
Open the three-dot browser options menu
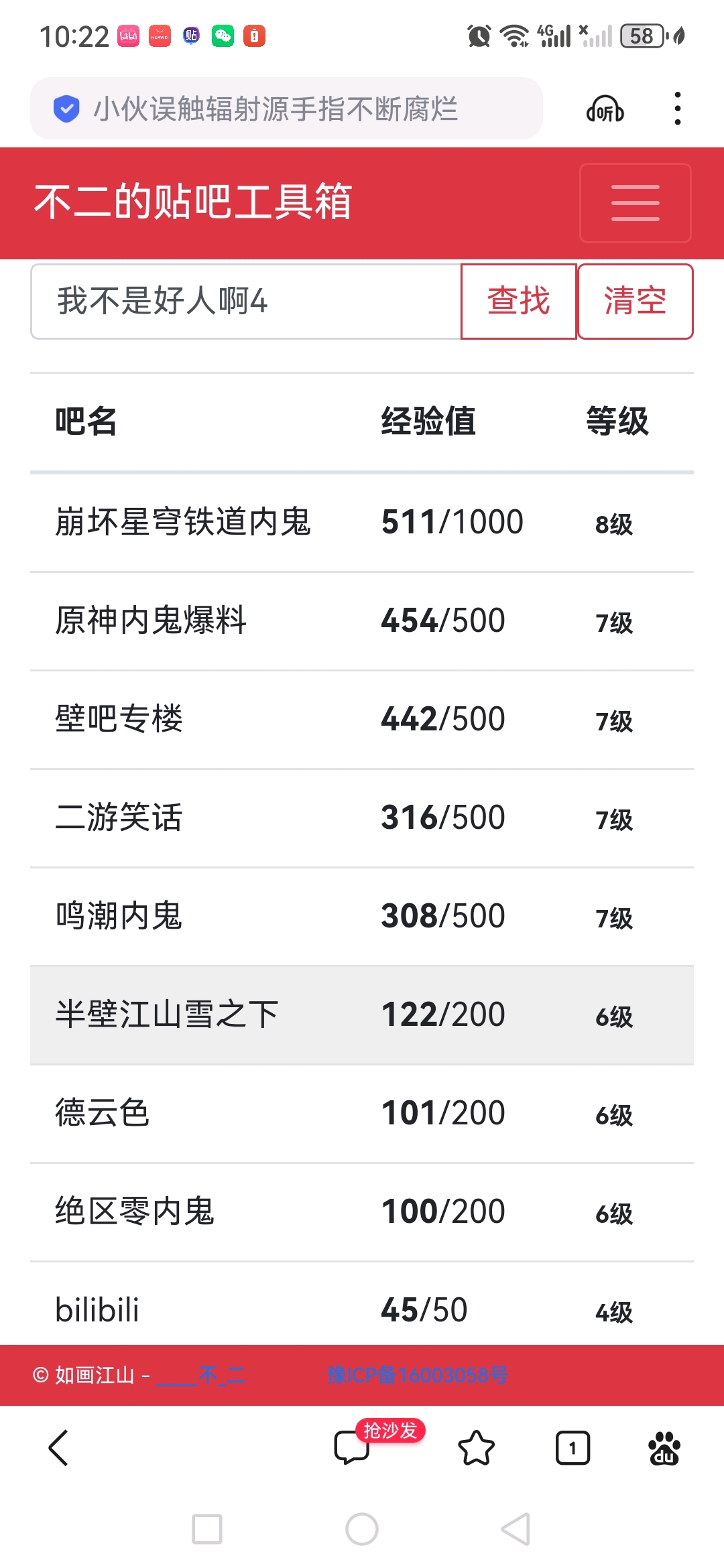click(x=678, y=109)
